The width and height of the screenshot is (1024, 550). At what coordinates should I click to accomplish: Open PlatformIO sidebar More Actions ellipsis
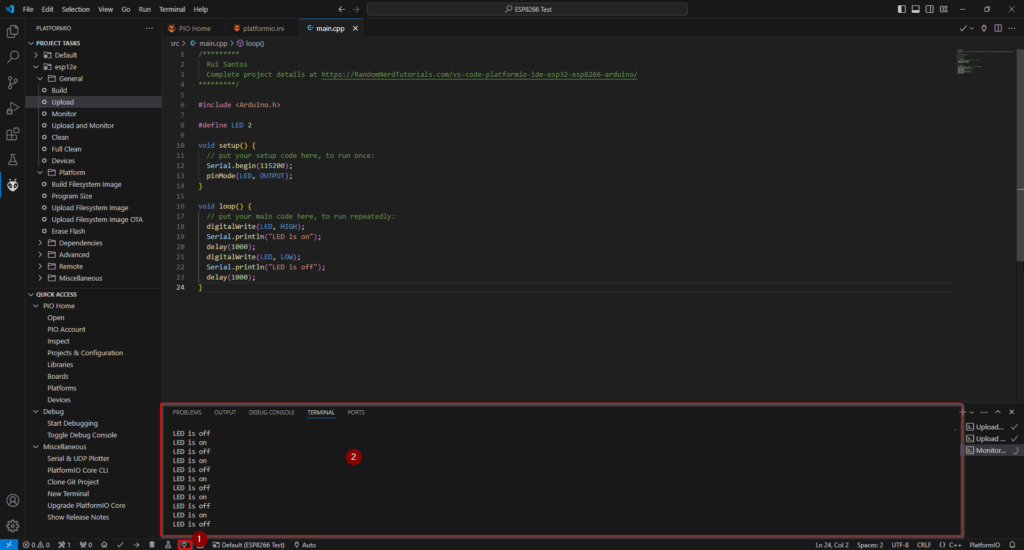pyautogui.click(x=150, y=29)
